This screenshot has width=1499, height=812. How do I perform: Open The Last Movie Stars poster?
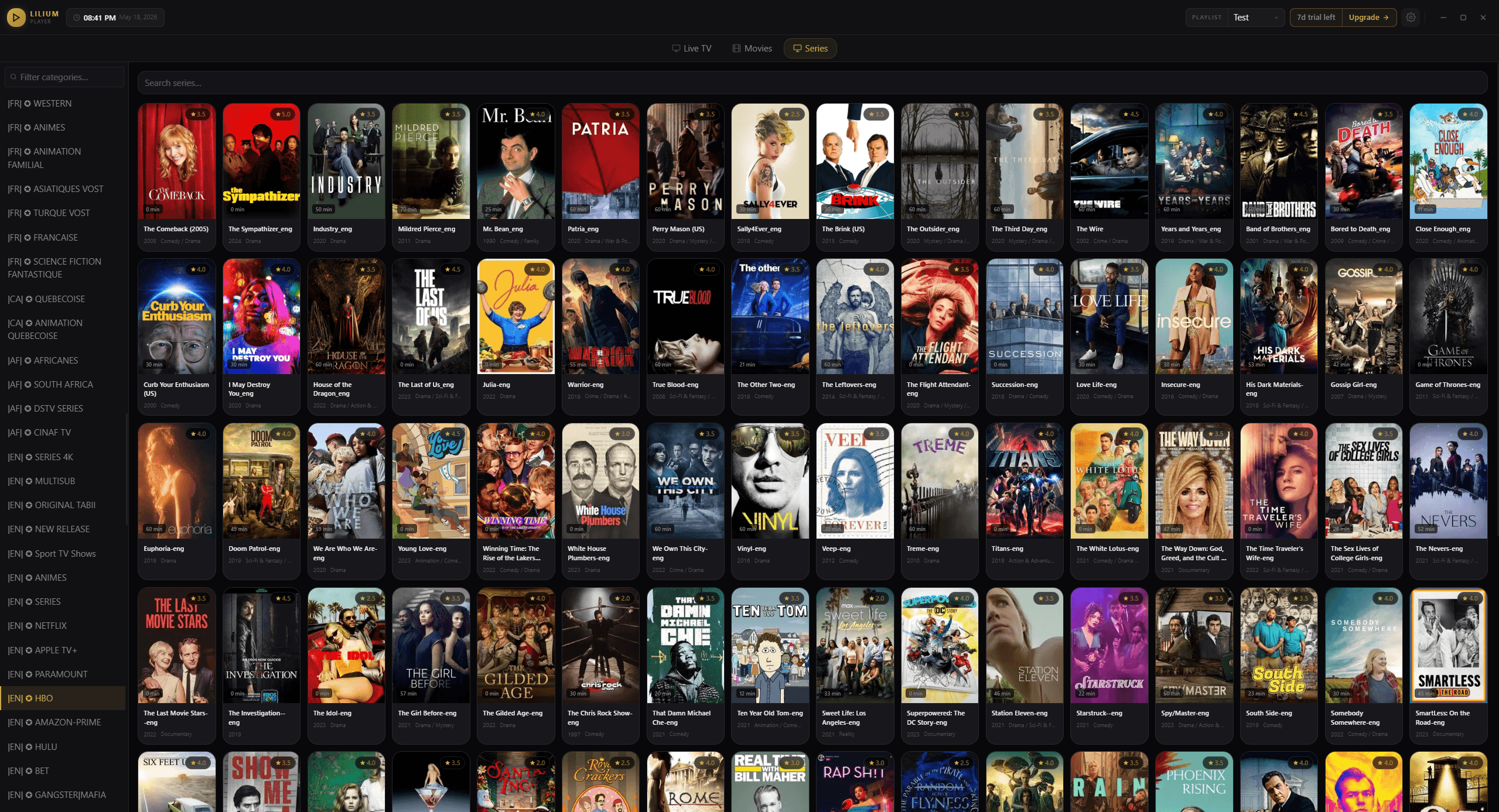[176, 645]
